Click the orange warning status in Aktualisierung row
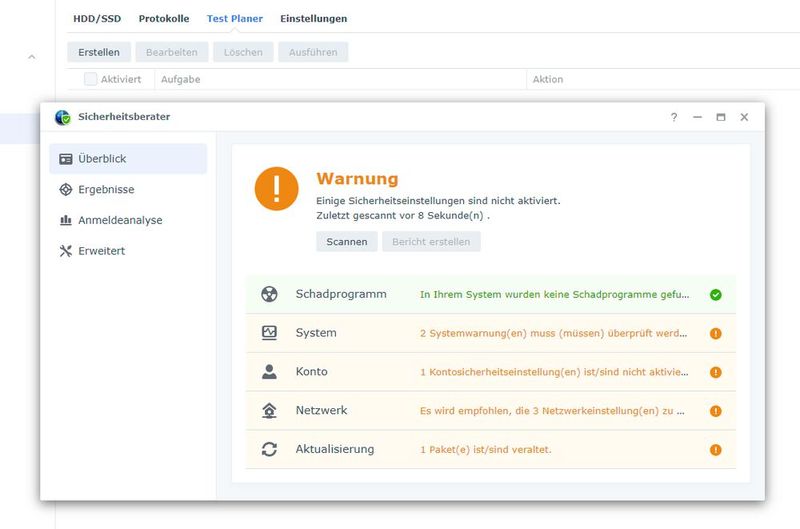Screen dimensions: 800x529 click(x=716, y=450)
